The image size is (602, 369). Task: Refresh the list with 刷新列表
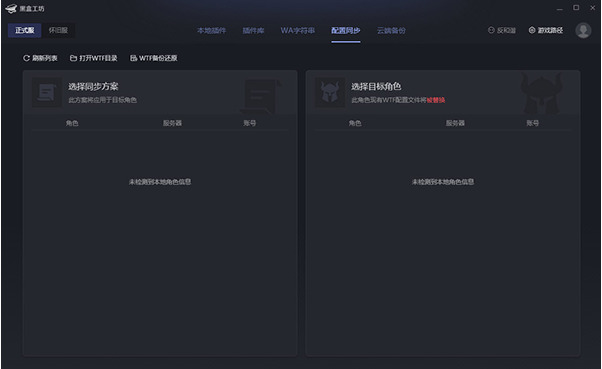(x=40, y=58)
